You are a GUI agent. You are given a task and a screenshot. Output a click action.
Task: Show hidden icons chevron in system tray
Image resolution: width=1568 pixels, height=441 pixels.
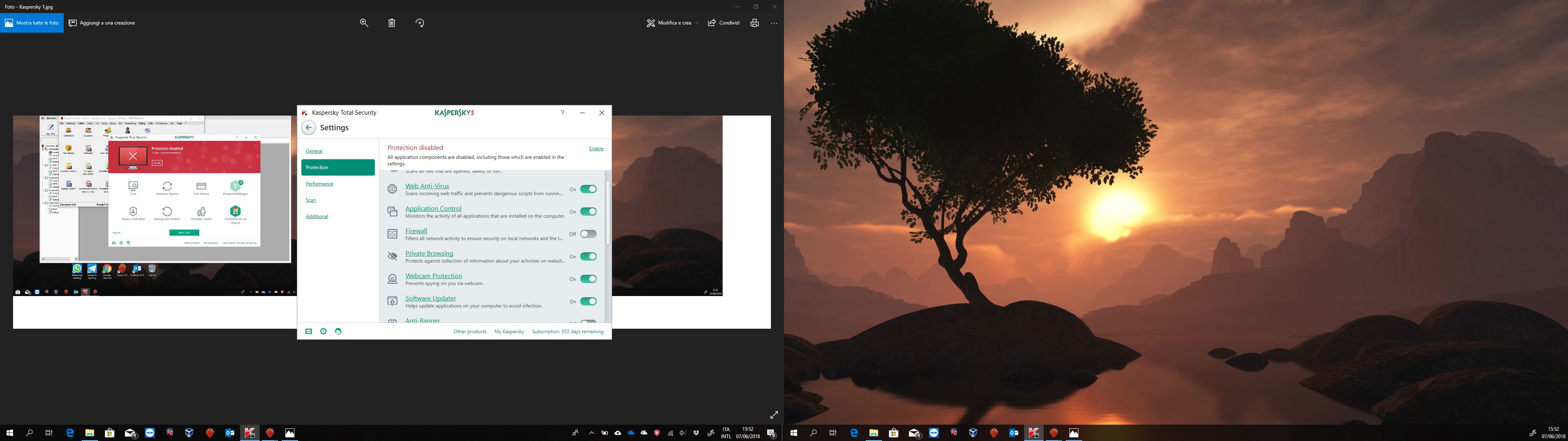pyautogui.click(x=591, y=433)
